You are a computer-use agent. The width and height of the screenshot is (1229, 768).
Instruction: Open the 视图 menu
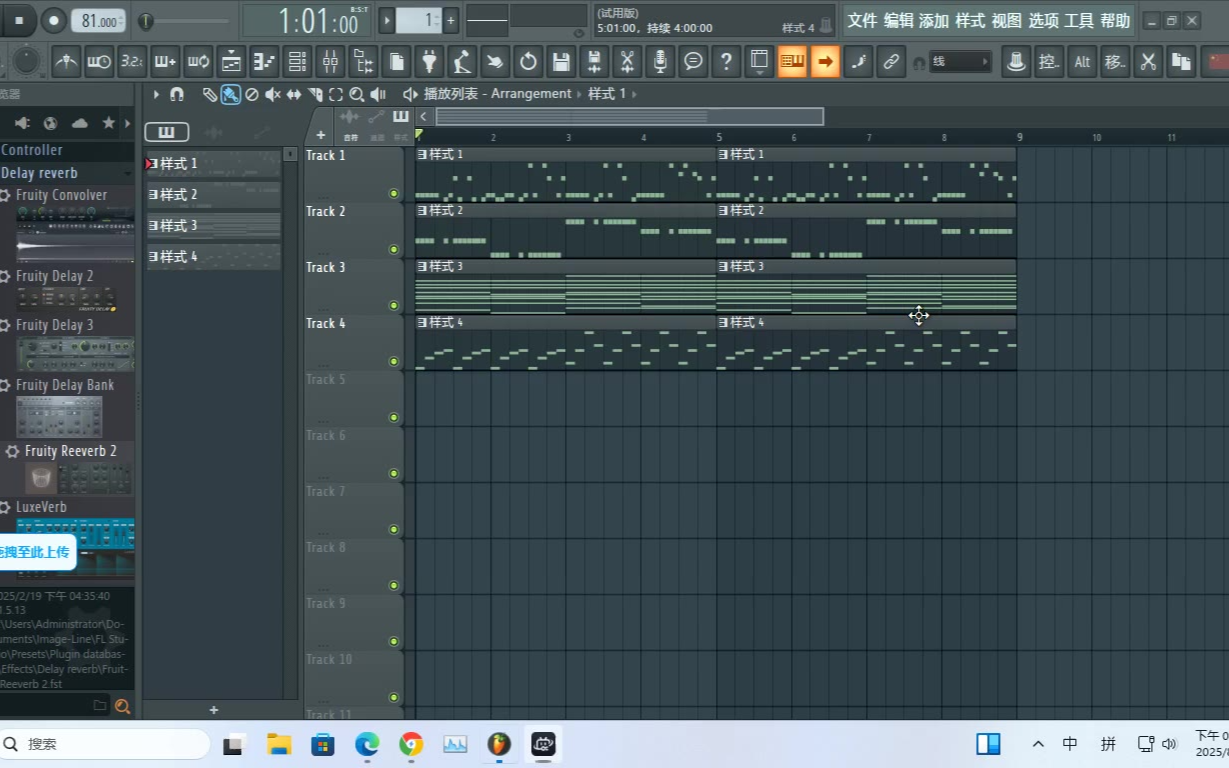(1007, 21)
